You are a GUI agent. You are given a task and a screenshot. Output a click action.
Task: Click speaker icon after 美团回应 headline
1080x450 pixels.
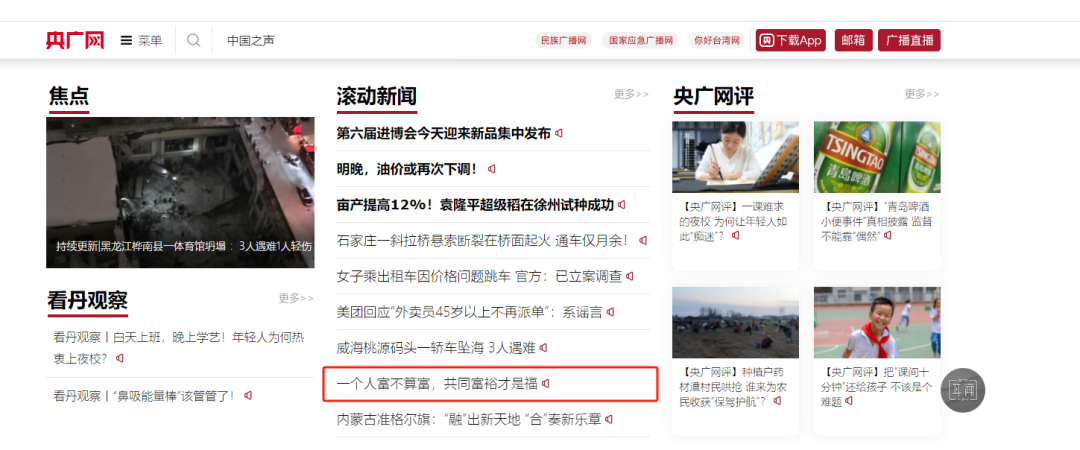tap(610, 312)
